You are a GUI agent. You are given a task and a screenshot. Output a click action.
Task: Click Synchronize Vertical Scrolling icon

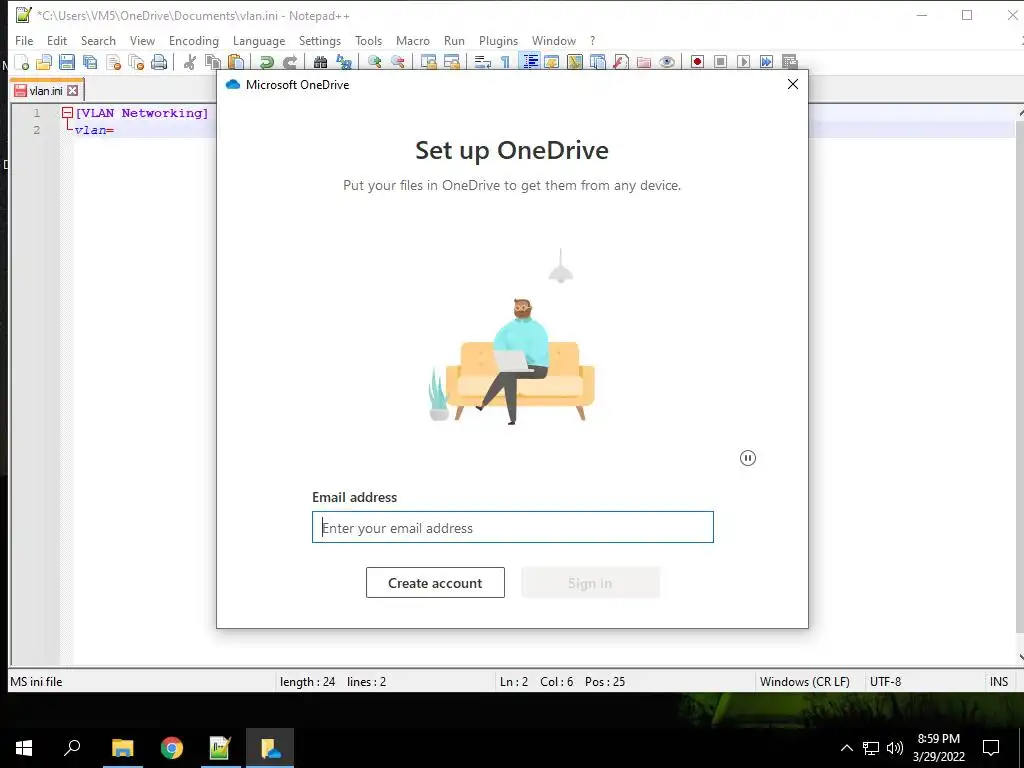pos(428,62)
